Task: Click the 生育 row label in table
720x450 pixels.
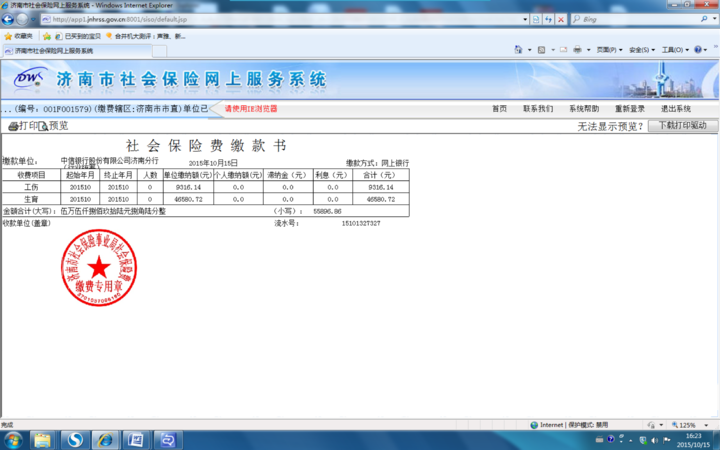Action: (31, 199)
